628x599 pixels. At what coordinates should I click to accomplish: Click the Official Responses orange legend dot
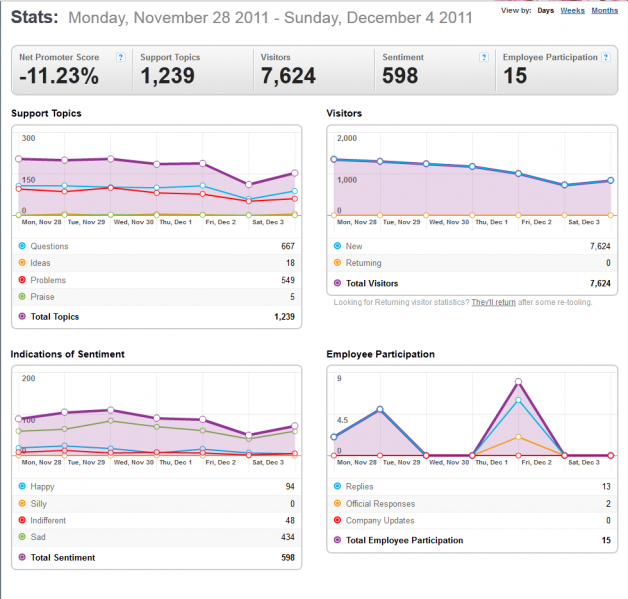pos(337,503)
